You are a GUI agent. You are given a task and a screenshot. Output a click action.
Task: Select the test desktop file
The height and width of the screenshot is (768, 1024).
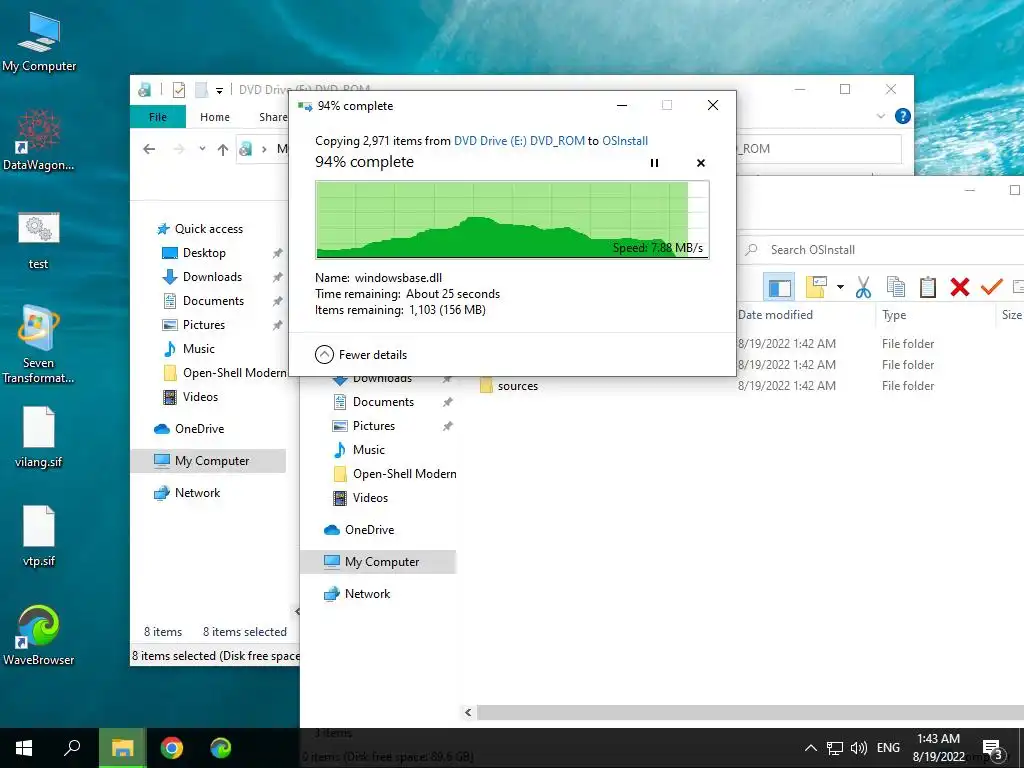pos(39,240)
